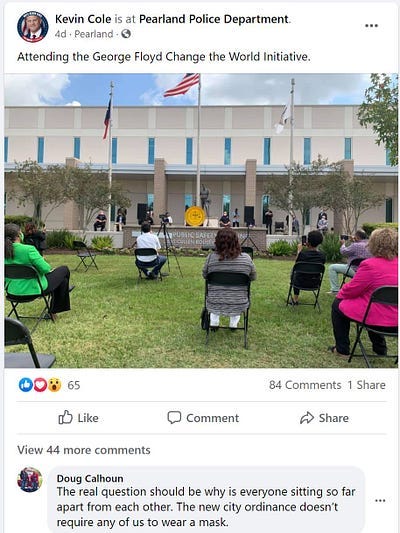Open the 4d post timestamp
This screenshot has height=533, width=400.
pyautogui.click(x=60, y=34)
